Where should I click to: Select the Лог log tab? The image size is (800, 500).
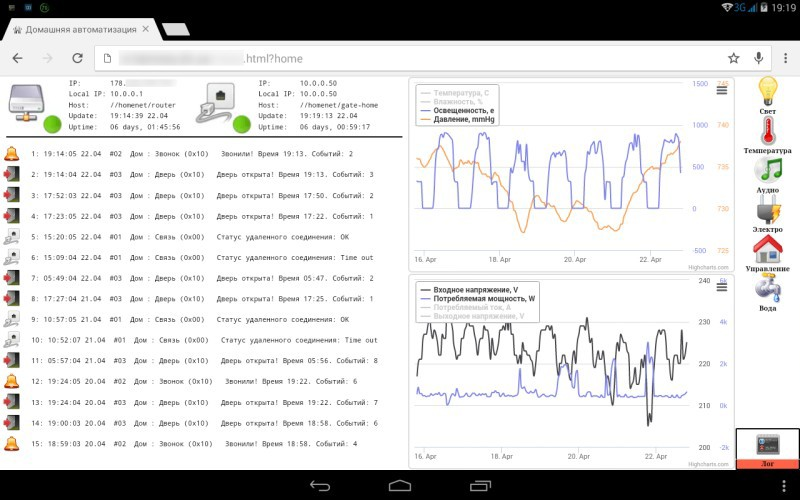767,449
